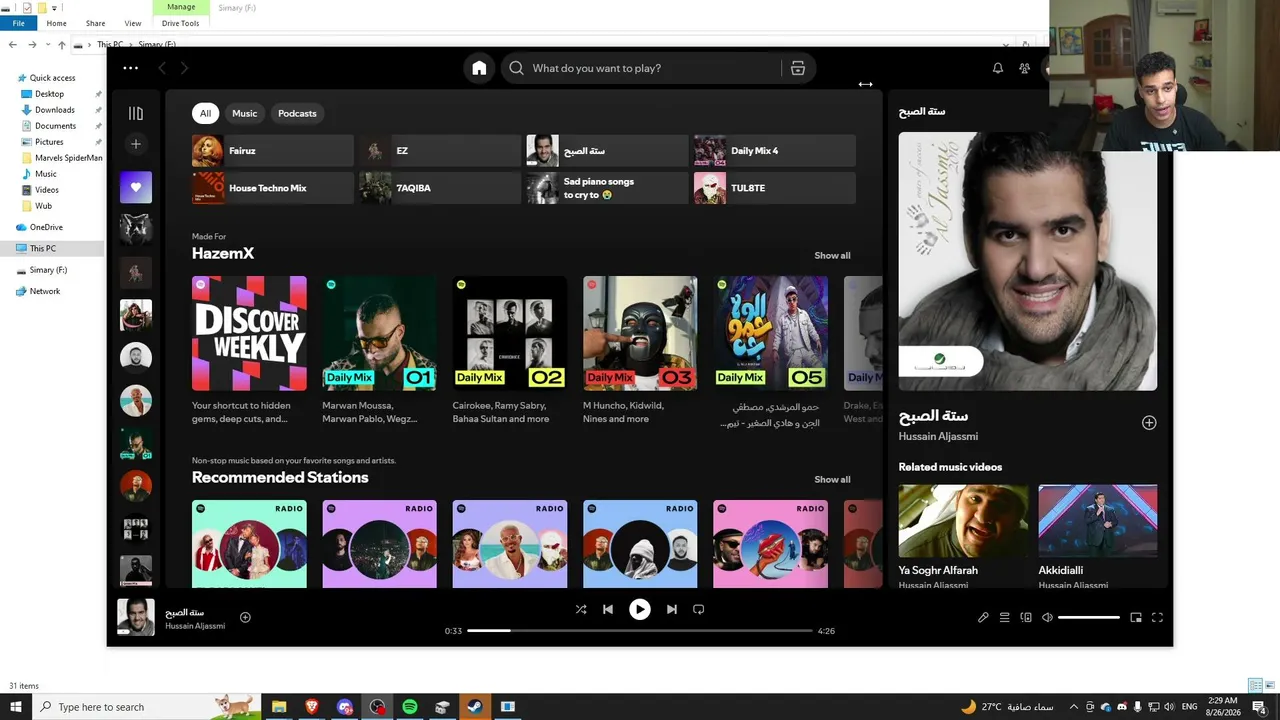Mute the volume speaker icon
Image resolution: width=1280 pixels, height=720 pixels.
[x=1047, y=618]
